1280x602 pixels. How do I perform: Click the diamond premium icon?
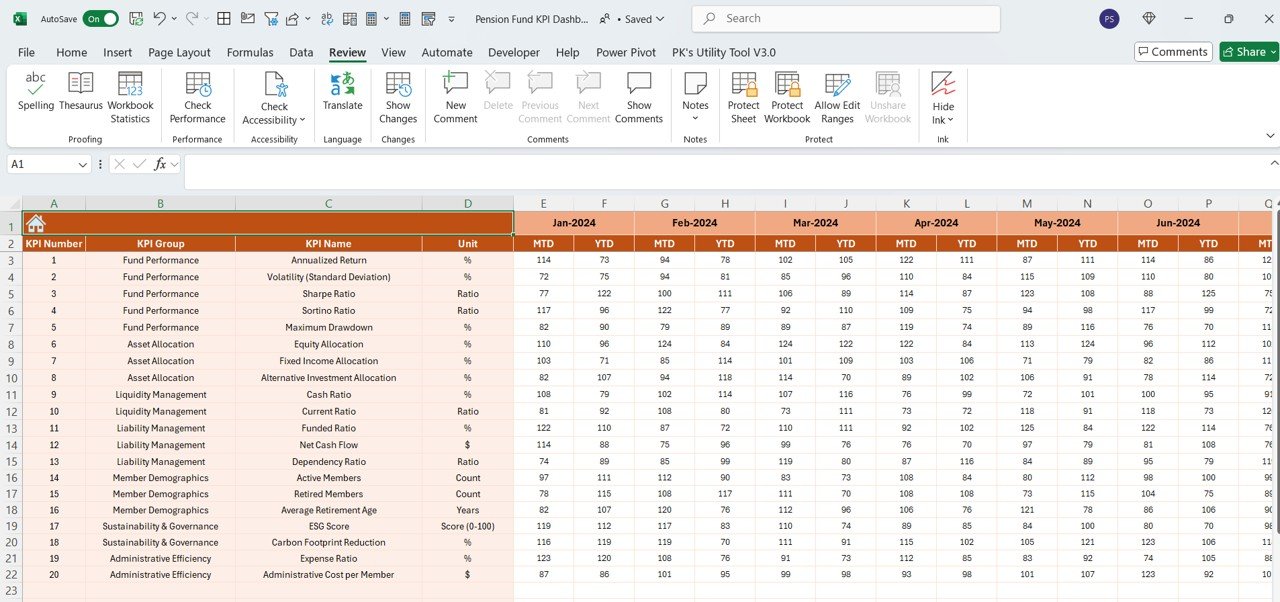1149,19
